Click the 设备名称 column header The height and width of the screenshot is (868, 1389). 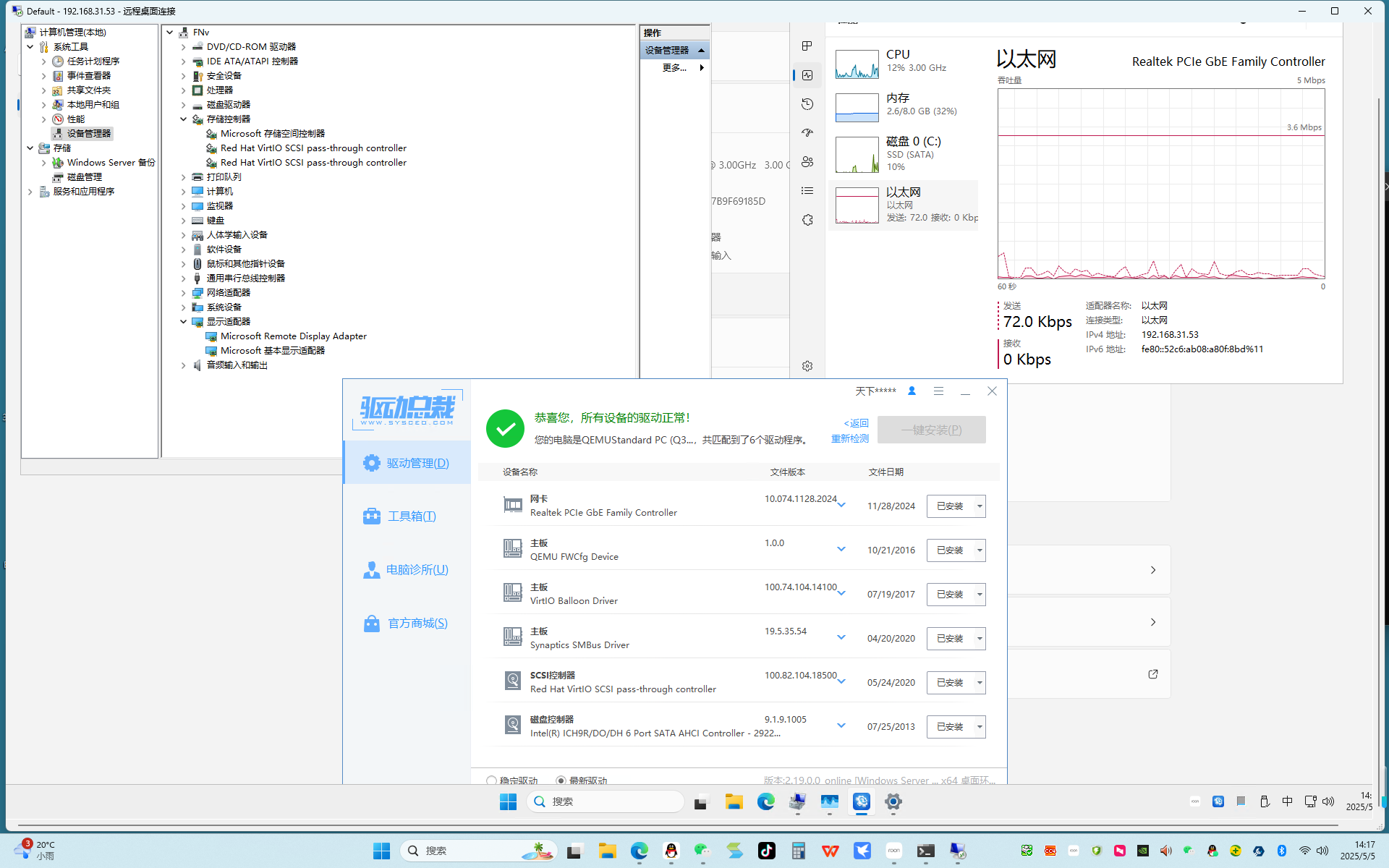pos(520,472)
